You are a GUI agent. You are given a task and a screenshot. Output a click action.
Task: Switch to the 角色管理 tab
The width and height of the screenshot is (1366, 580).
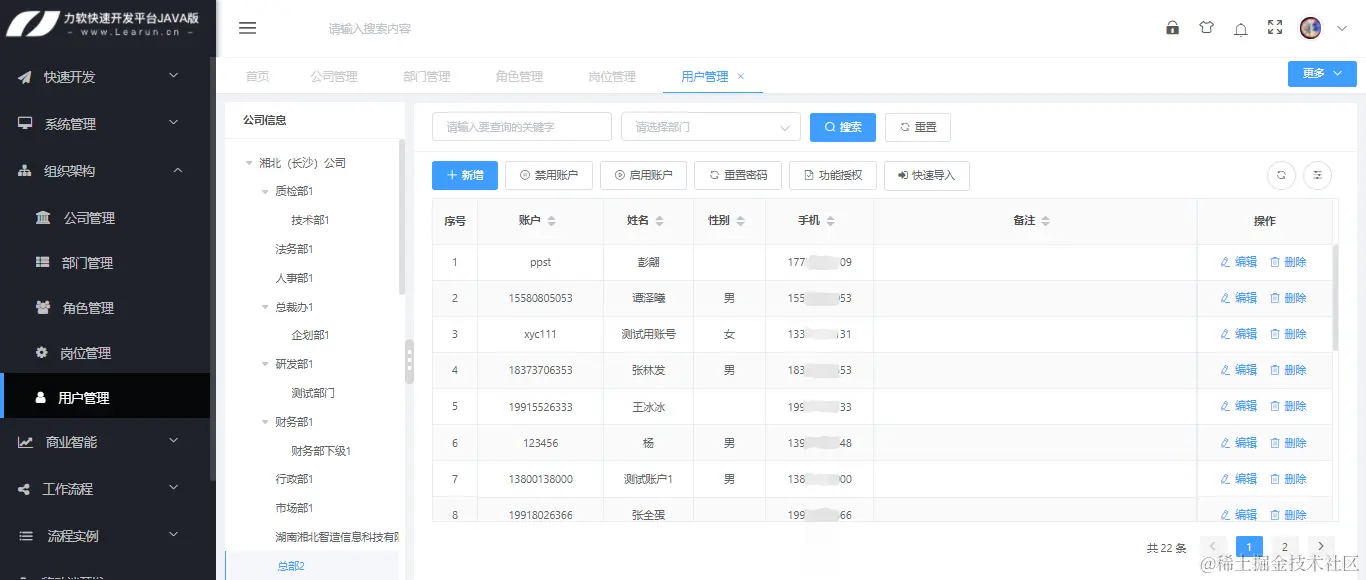[521, 75]
